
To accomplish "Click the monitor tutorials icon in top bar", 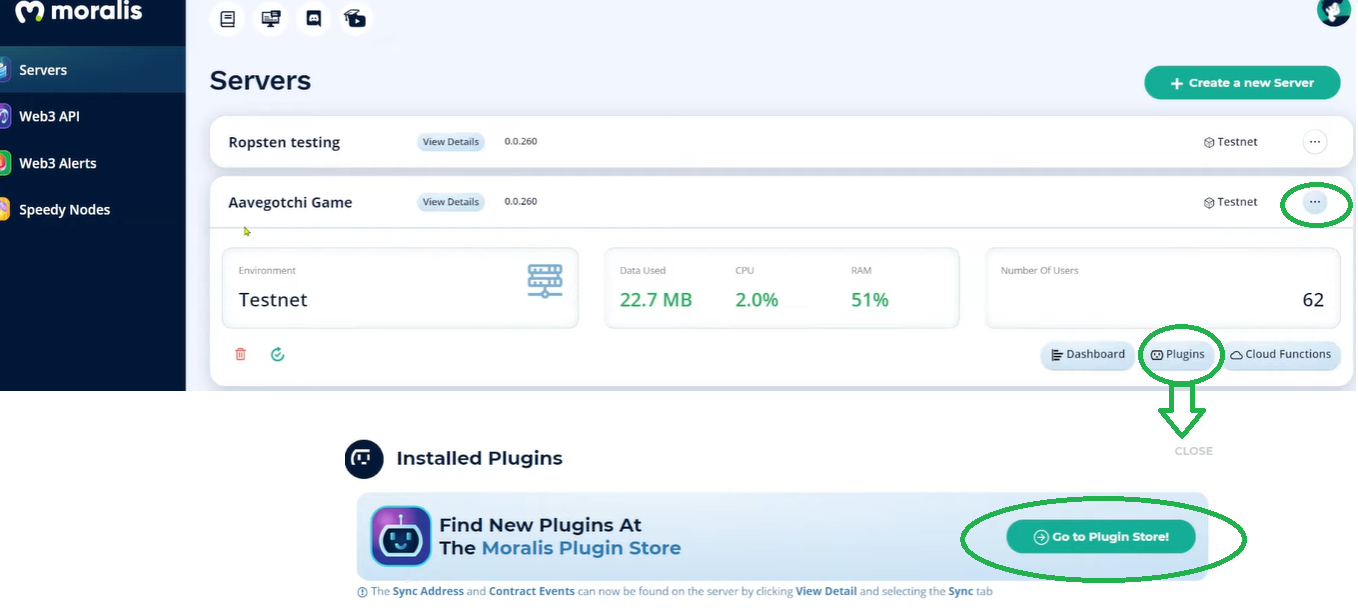I will point(270,18).
